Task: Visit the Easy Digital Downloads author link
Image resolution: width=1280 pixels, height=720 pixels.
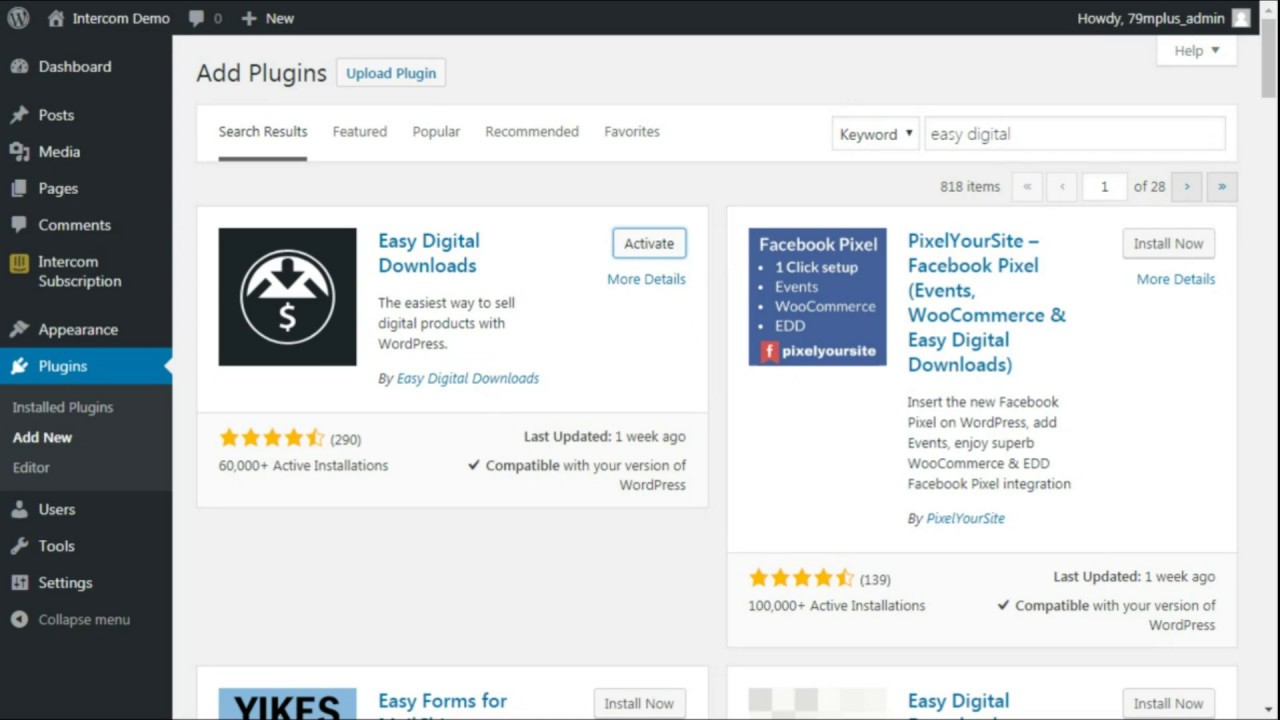Action: [468, 378]
